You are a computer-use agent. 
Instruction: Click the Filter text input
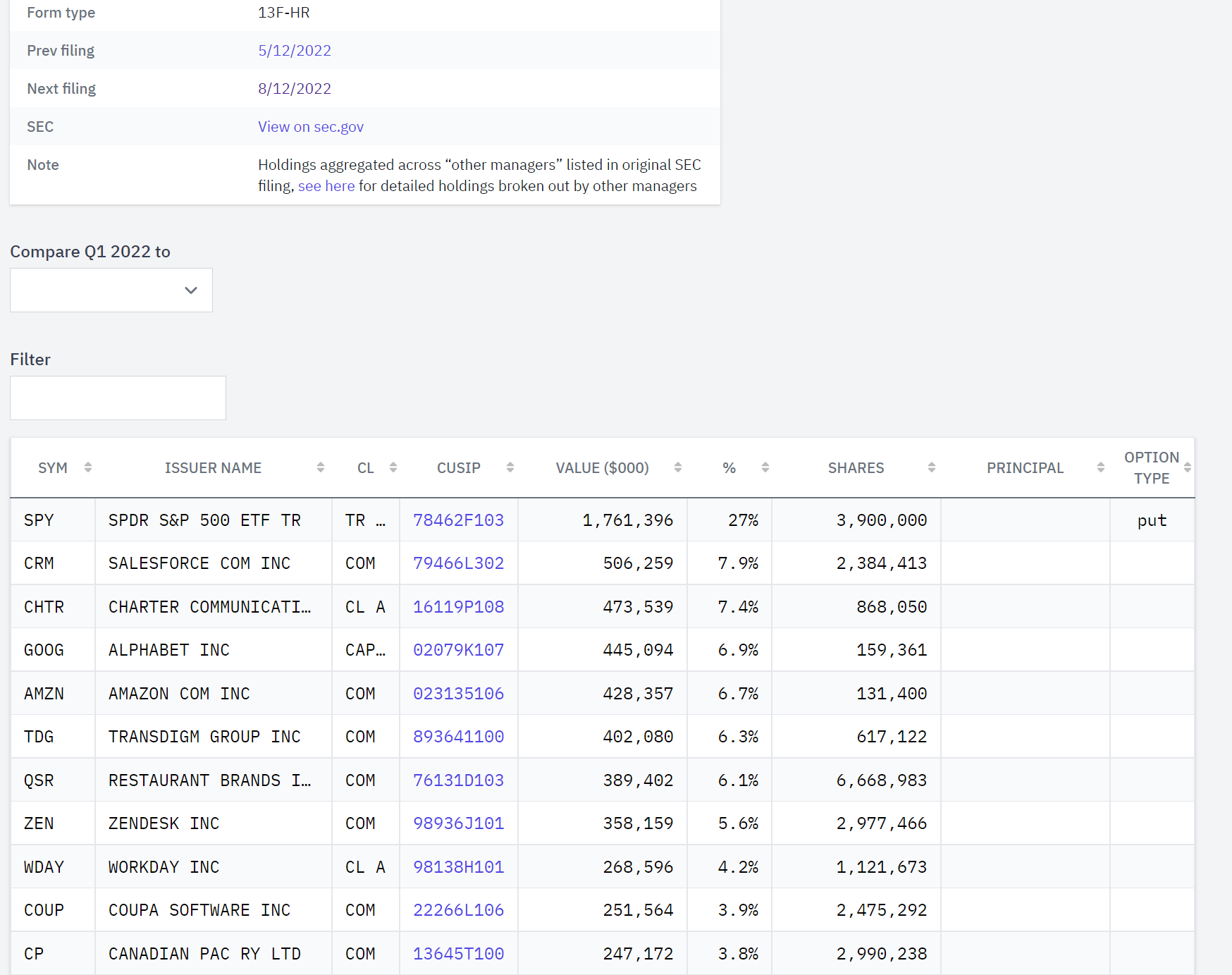coord(118,398)
